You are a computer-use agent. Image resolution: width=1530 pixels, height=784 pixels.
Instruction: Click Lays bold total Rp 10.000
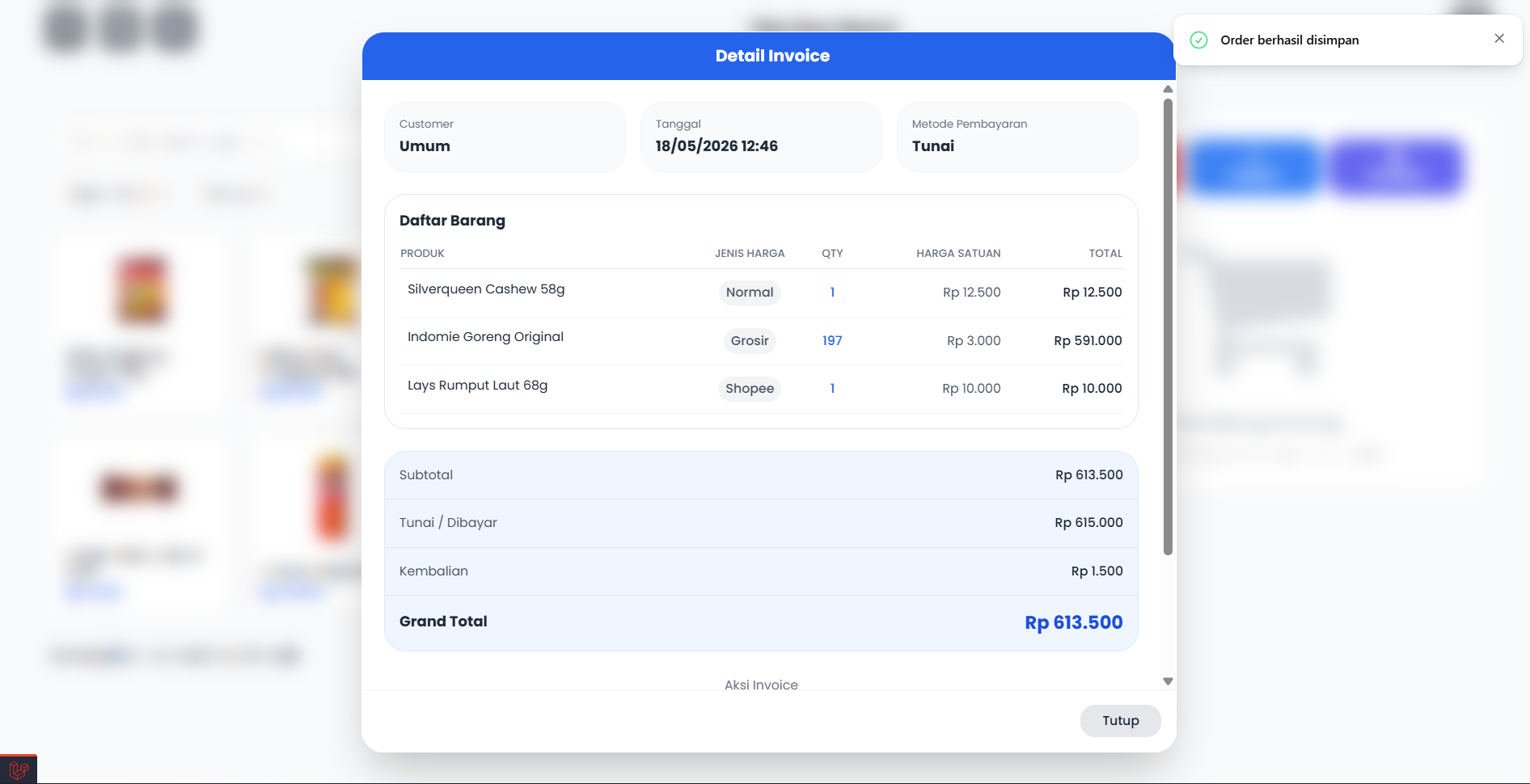click(x=1092, y=389)
